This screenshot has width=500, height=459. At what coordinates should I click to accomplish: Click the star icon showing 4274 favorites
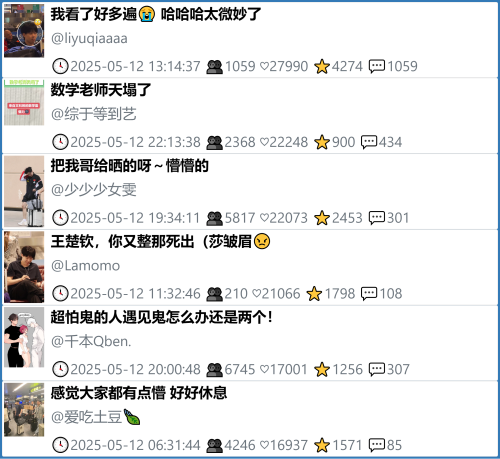pyautogui.click(x=322, y=66)
